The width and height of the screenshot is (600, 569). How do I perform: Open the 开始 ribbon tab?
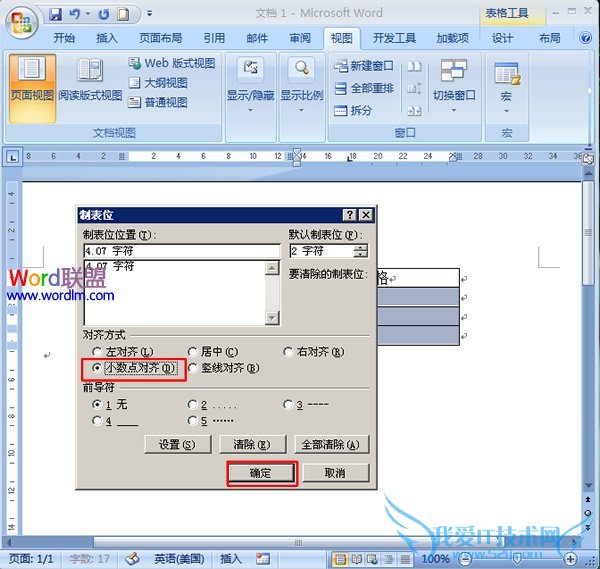[64, 38]
